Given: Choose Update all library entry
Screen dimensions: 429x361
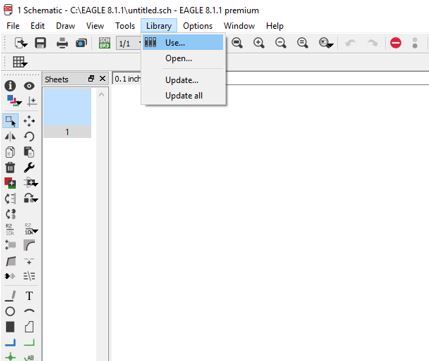Looking at the screenshot, I should (x=184, y=96).
